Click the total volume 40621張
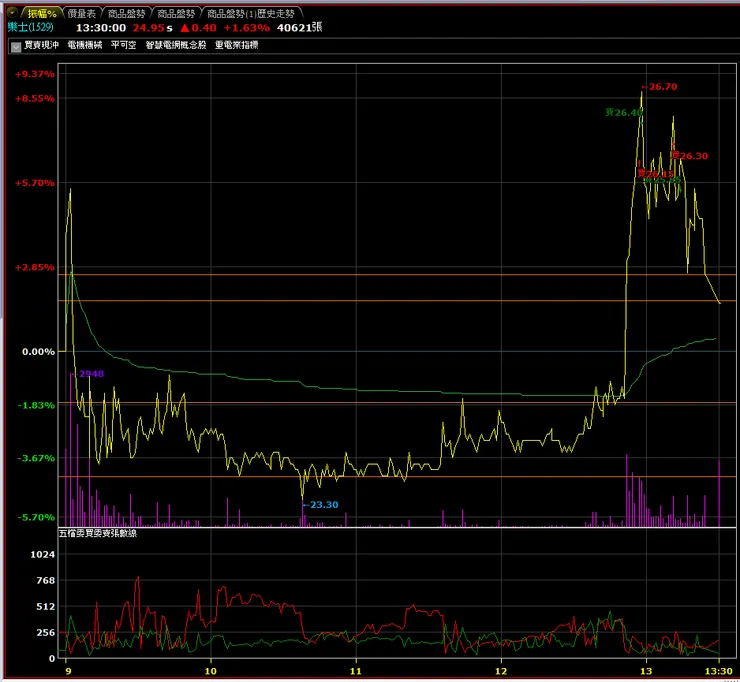This screenshot has width=740, height=682. point(300,27)
